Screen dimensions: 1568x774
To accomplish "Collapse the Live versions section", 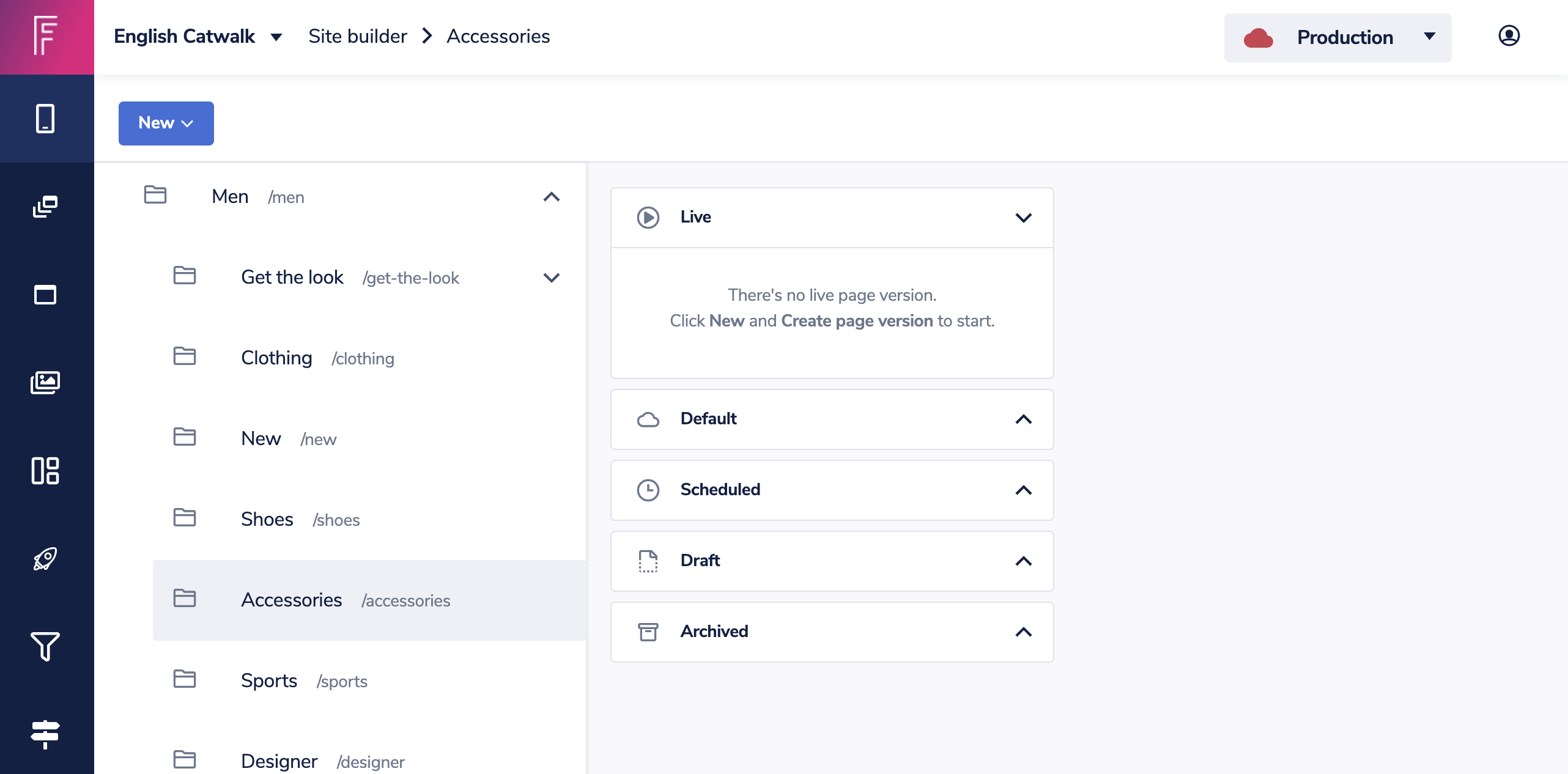I will (1023, 218).
